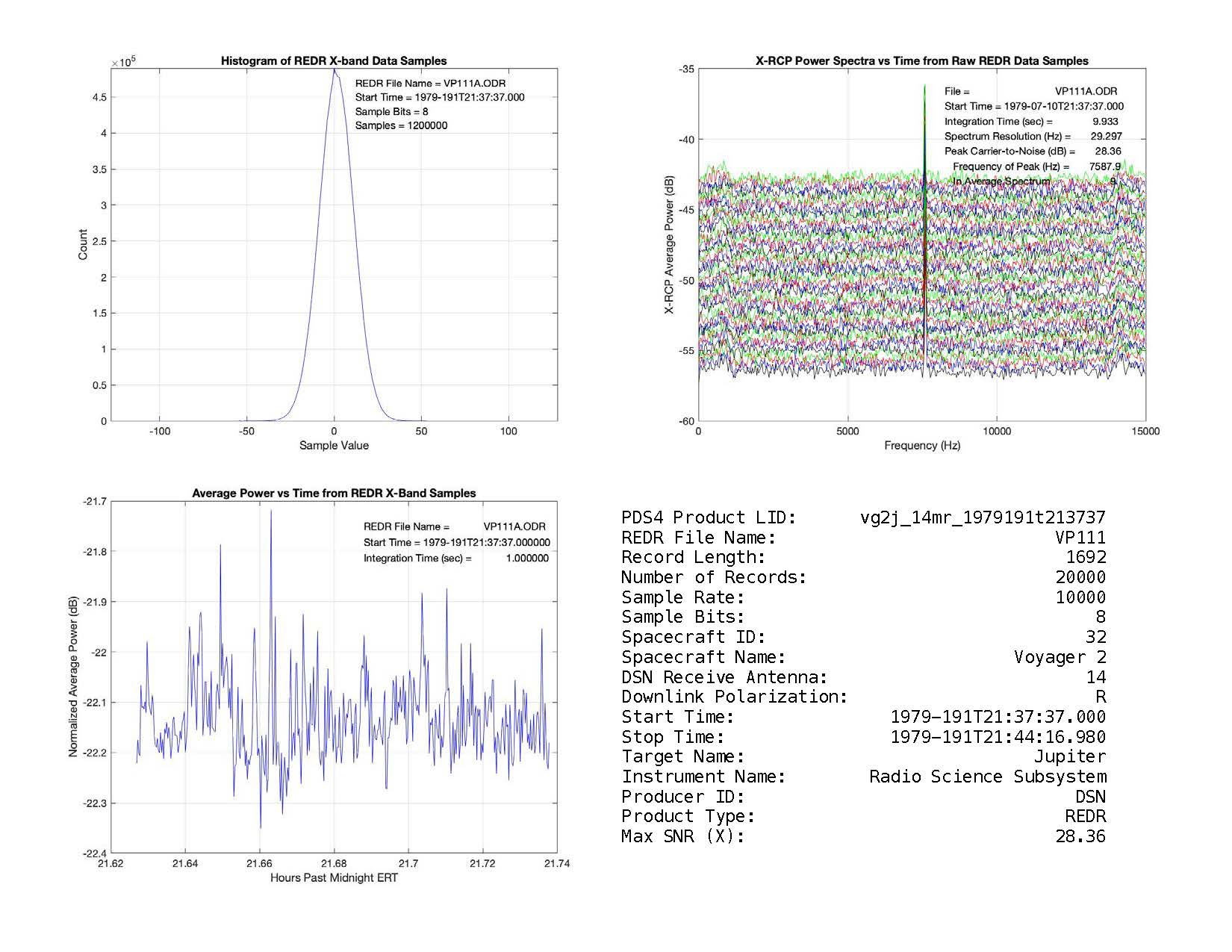The image size is (1232, 952).
Task: Click the Max SNR (X) value 28.36
Action: pyautogui.click(x=1080, y=836)
